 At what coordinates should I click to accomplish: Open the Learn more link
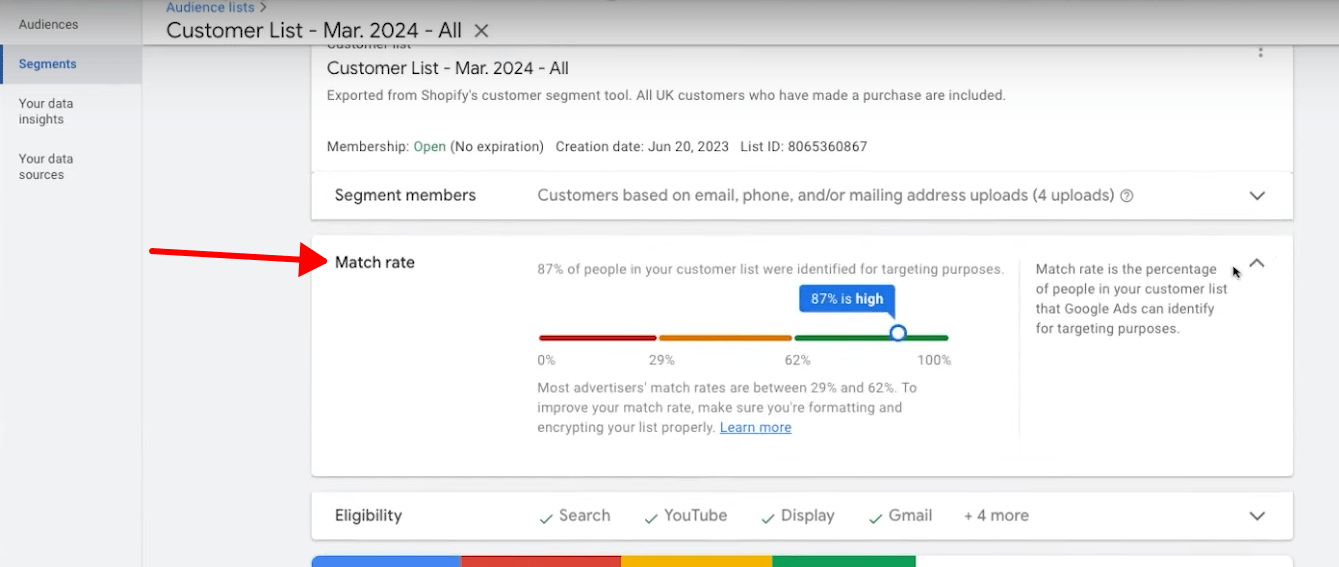coord(755,427)
